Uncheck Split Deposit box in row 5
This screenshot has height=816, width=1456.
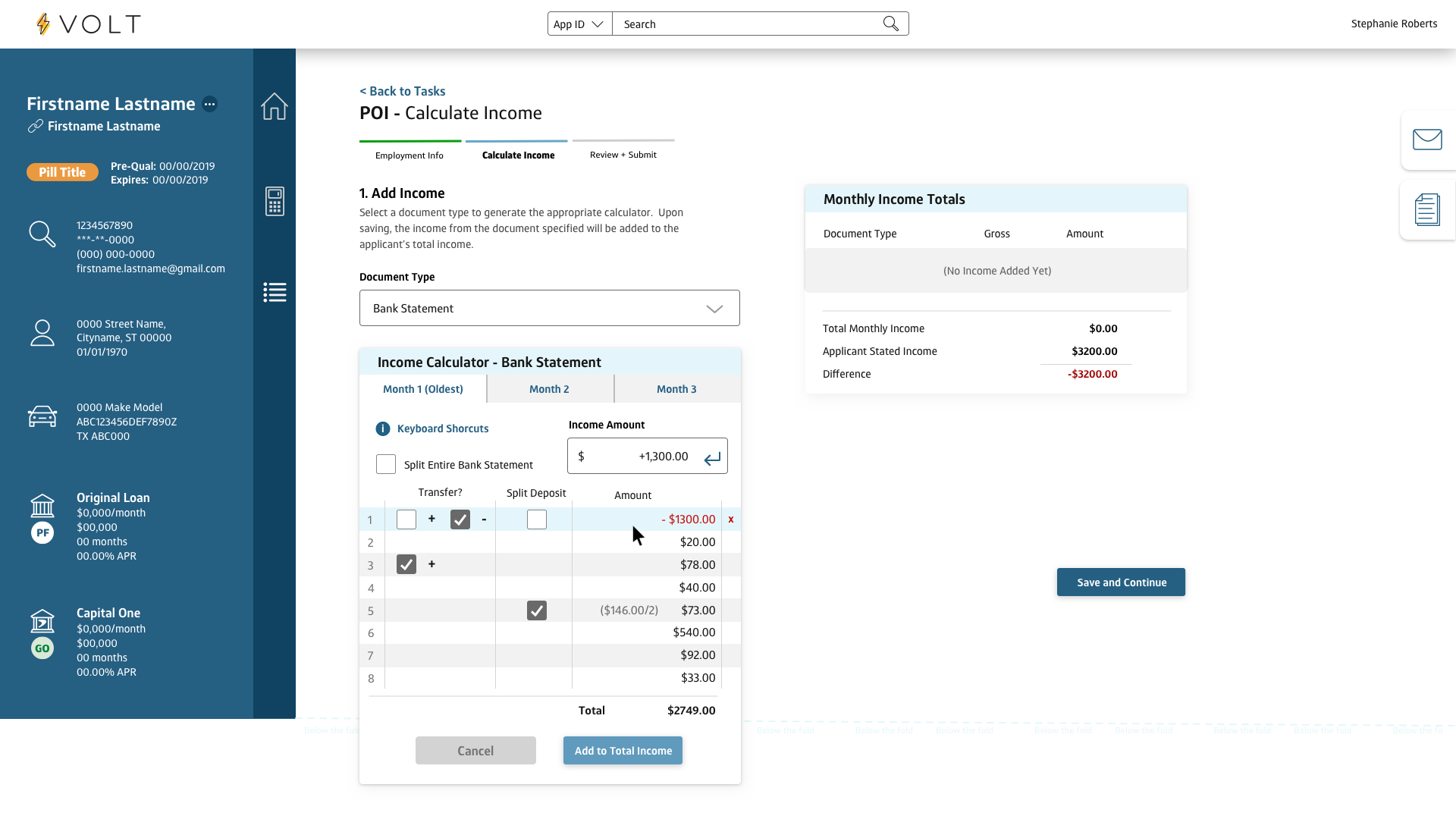[537, 610]
